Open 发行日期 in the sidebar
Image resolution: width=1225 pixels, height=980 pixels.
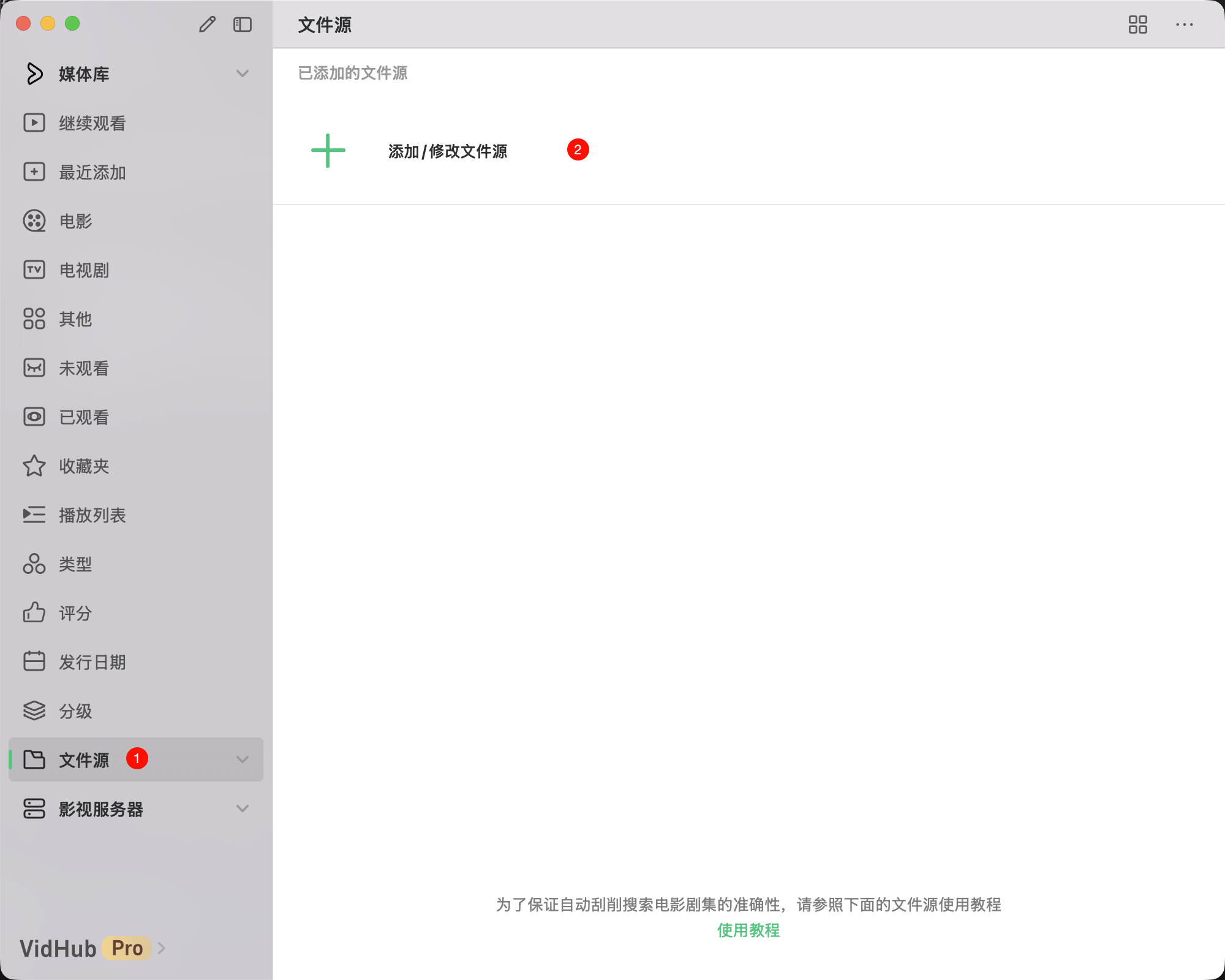92,662
